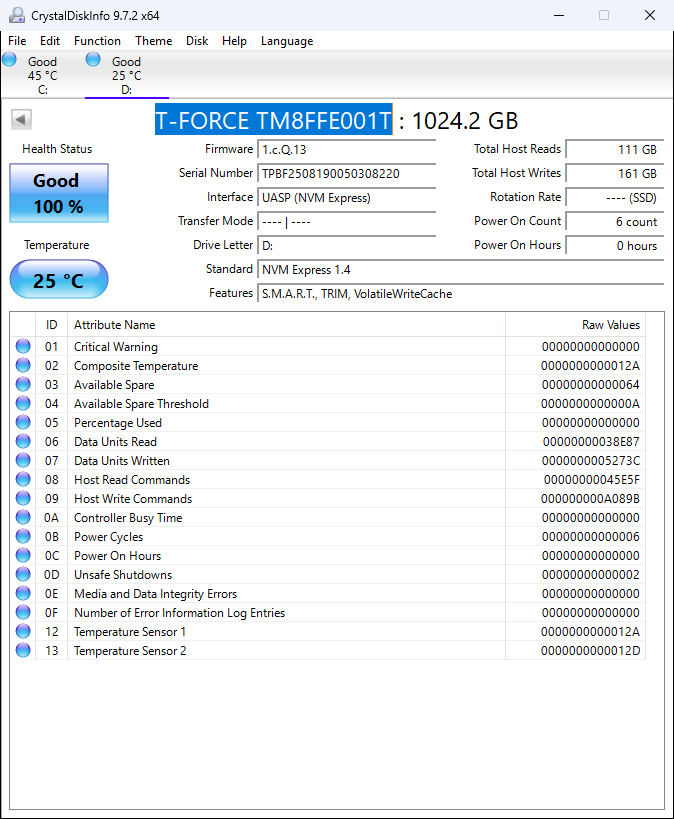
Task: Select the Data Units Written attribute name
Action: pyautogui.click(x=122, y=461)
